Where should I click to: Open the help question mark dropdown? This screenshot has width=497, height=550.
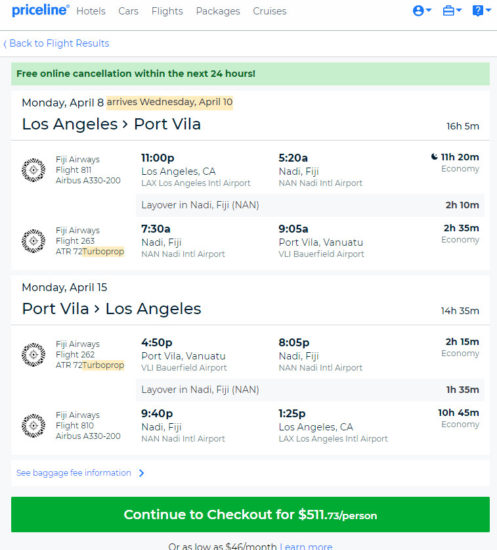pos(481,11)
